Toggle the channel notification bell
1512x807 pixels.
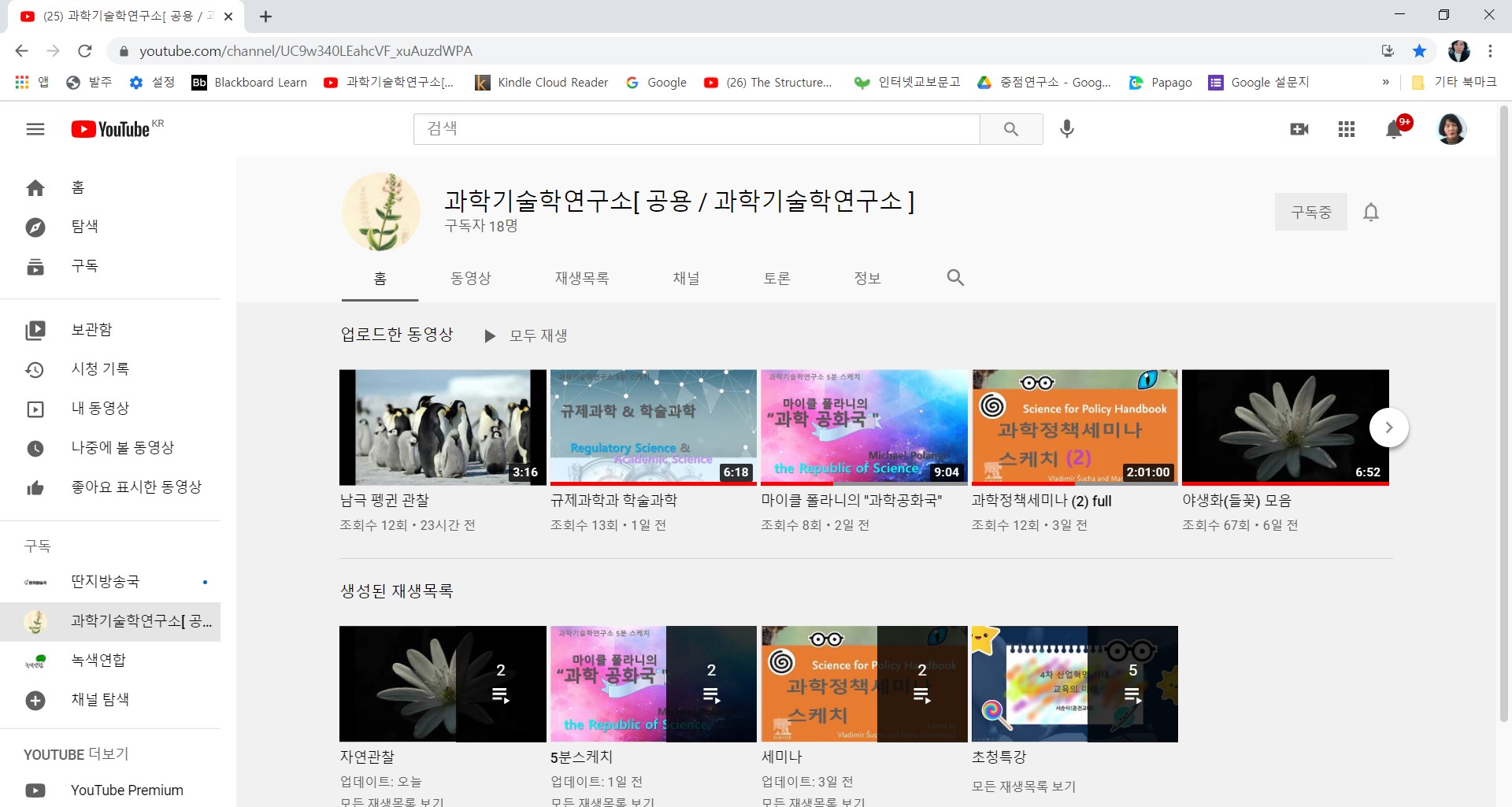1371,213
